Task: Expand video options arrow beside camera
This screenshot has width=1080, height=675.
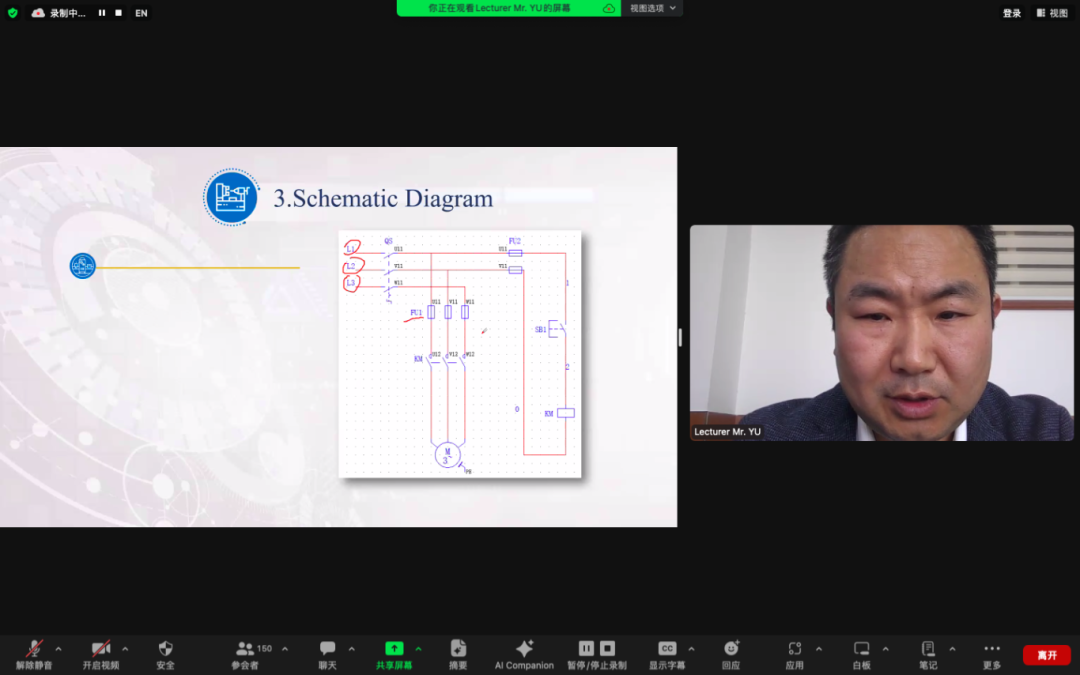Action: [x=125, y=649]
